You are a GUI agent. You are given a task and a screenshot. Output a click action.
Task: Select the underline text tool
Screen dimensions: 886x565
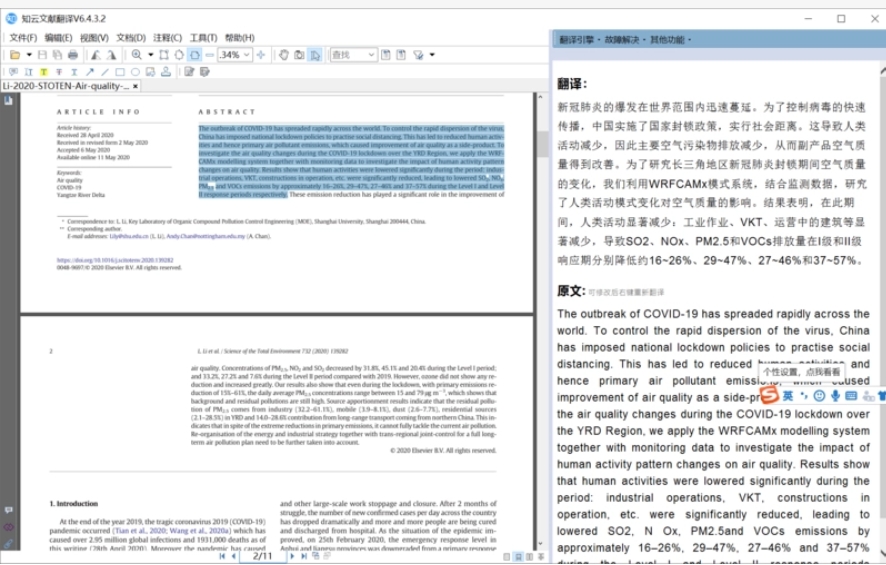click(74, 72)
